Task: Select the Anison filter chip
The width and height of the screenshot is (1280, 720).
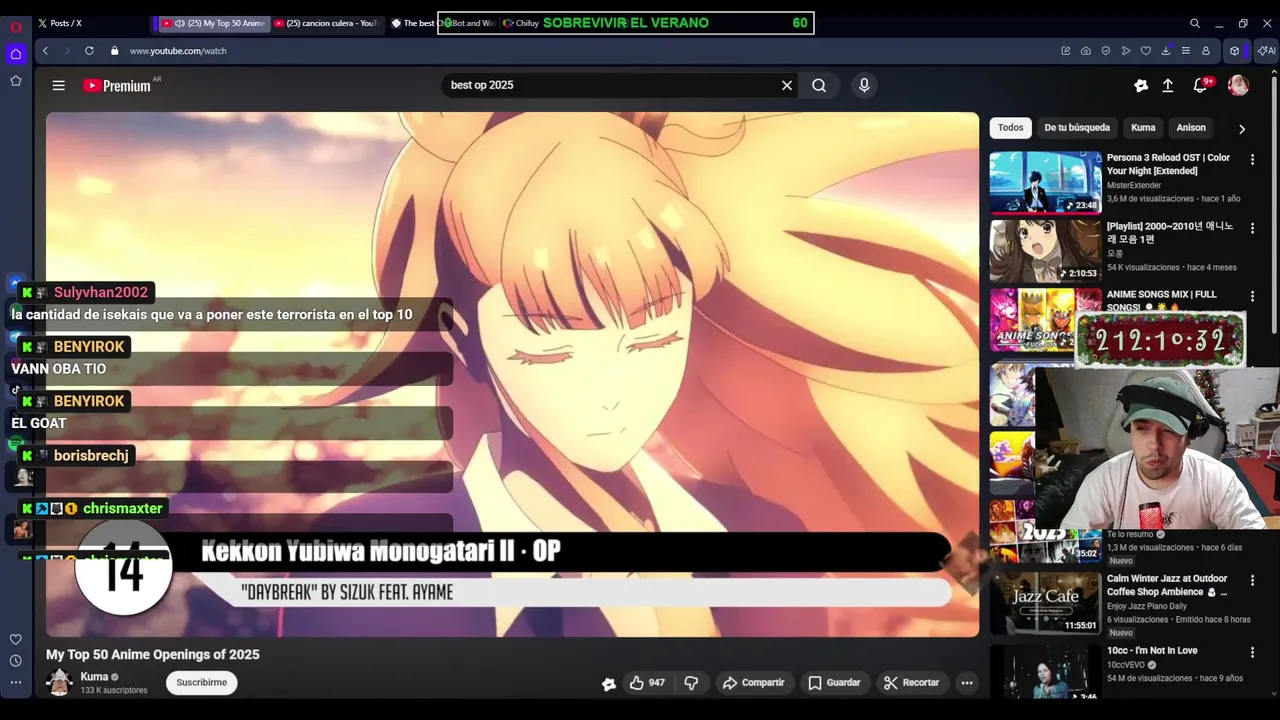Action: [1191, 128]
